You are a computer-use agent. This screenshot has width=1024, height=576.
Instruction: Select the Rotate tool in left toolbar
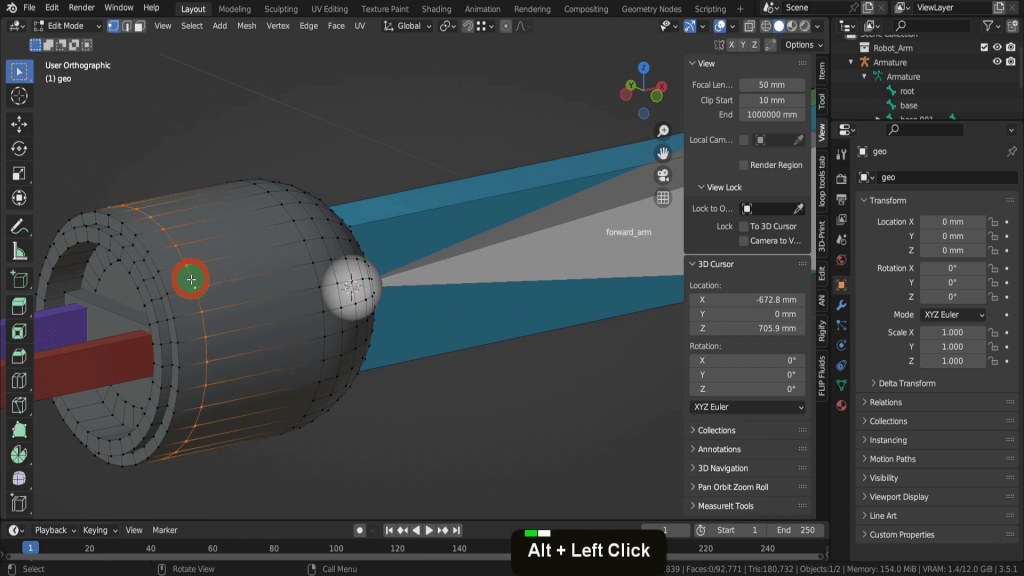coord(18,148)
